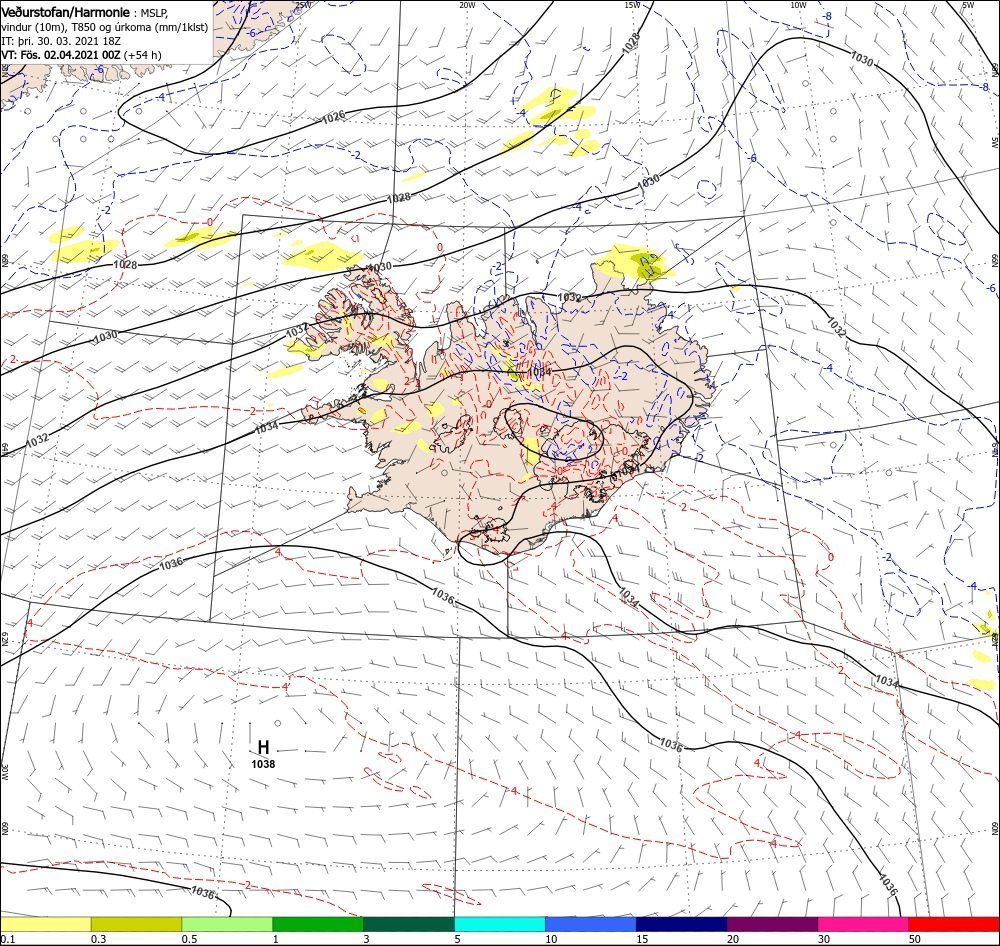1000x946 pixels.
Task: Click the 10W longitude label
Action: pos(798,5)
